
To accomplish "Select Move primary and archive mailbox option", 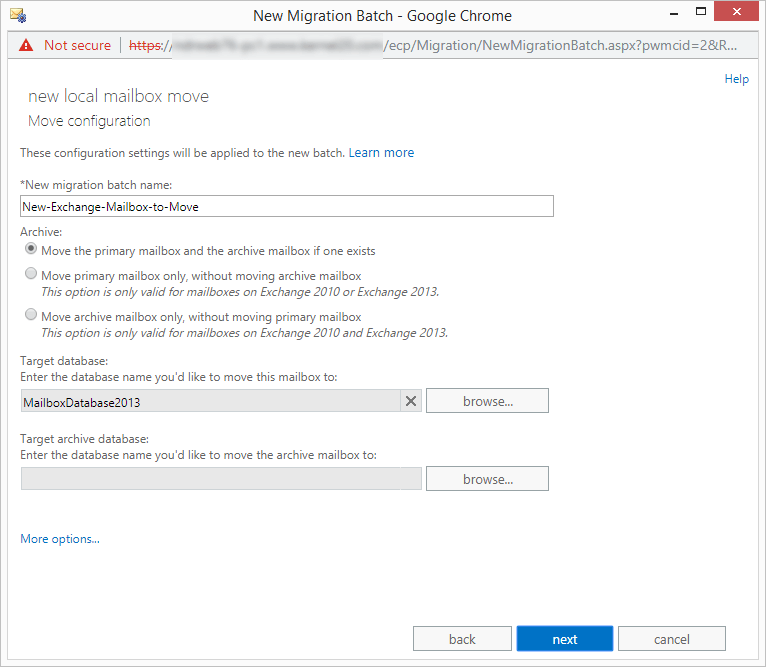I will pos(31,249).
